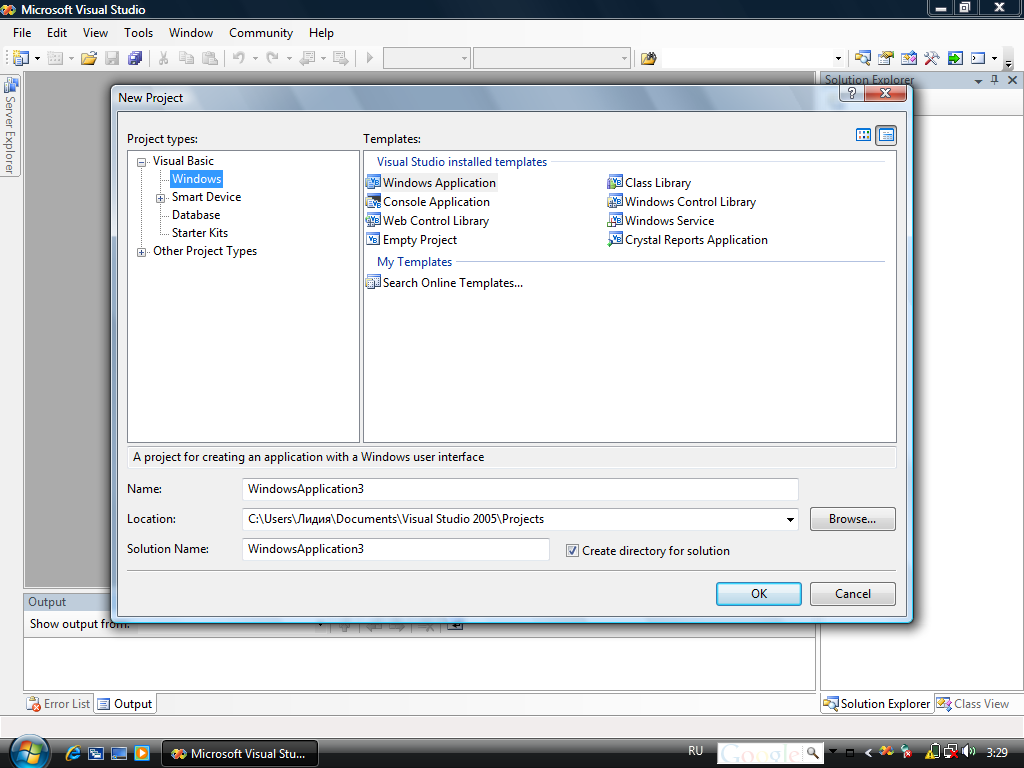Click the Open File folder icon
Image resolution: width=1024 pixels, height=768 pixels.
89,58
